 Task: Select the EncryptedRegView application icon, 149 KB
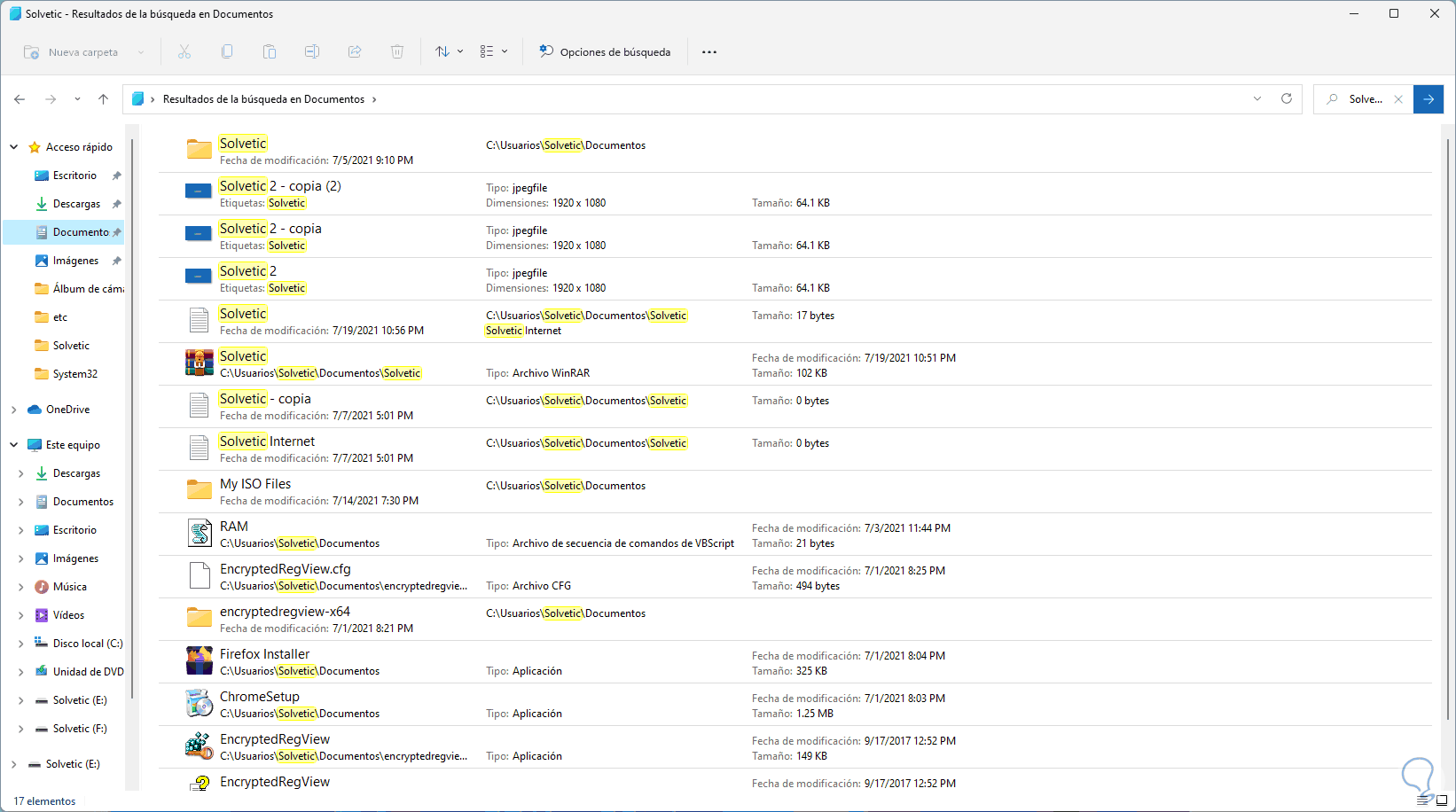coord(199,746)
